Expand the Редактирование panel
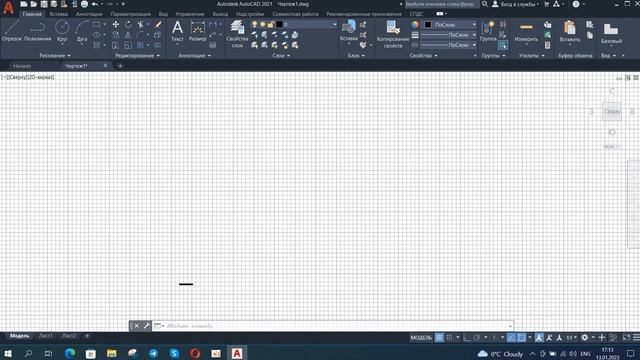Viewport: 640px width, 360px height. point(137,56)
